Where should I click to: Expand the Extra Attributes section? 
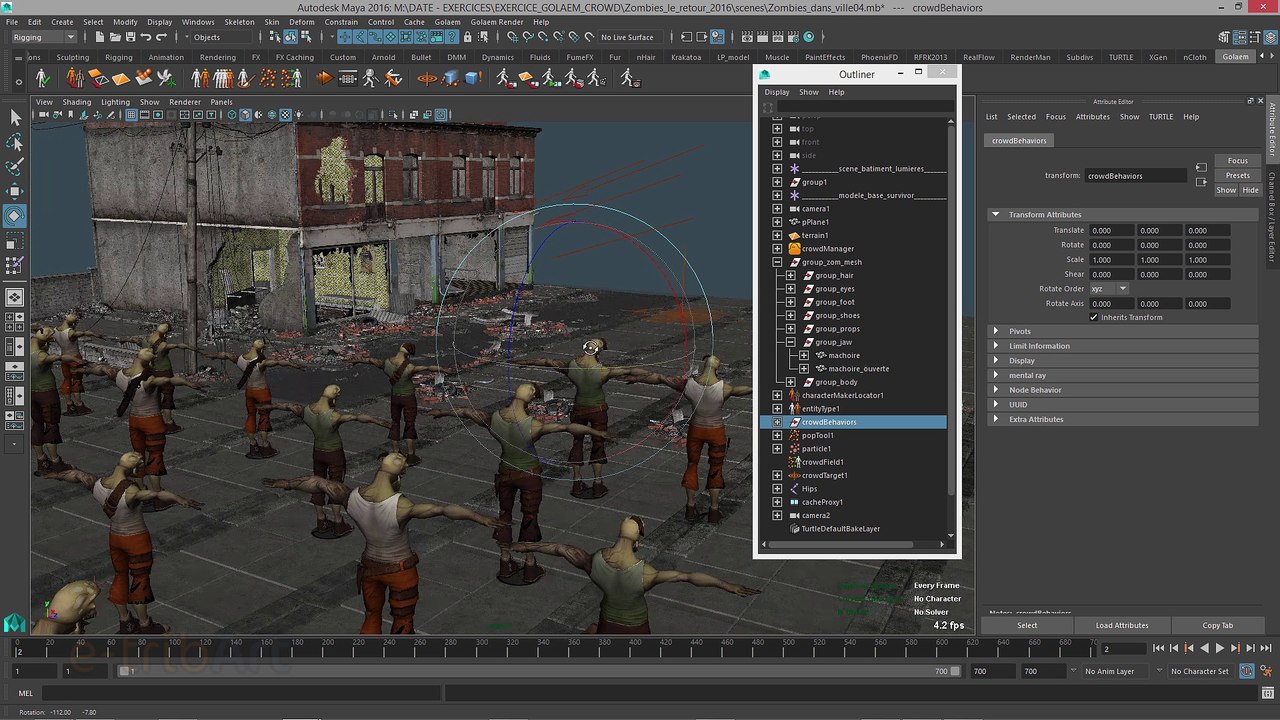click(x=1123, y=419)
